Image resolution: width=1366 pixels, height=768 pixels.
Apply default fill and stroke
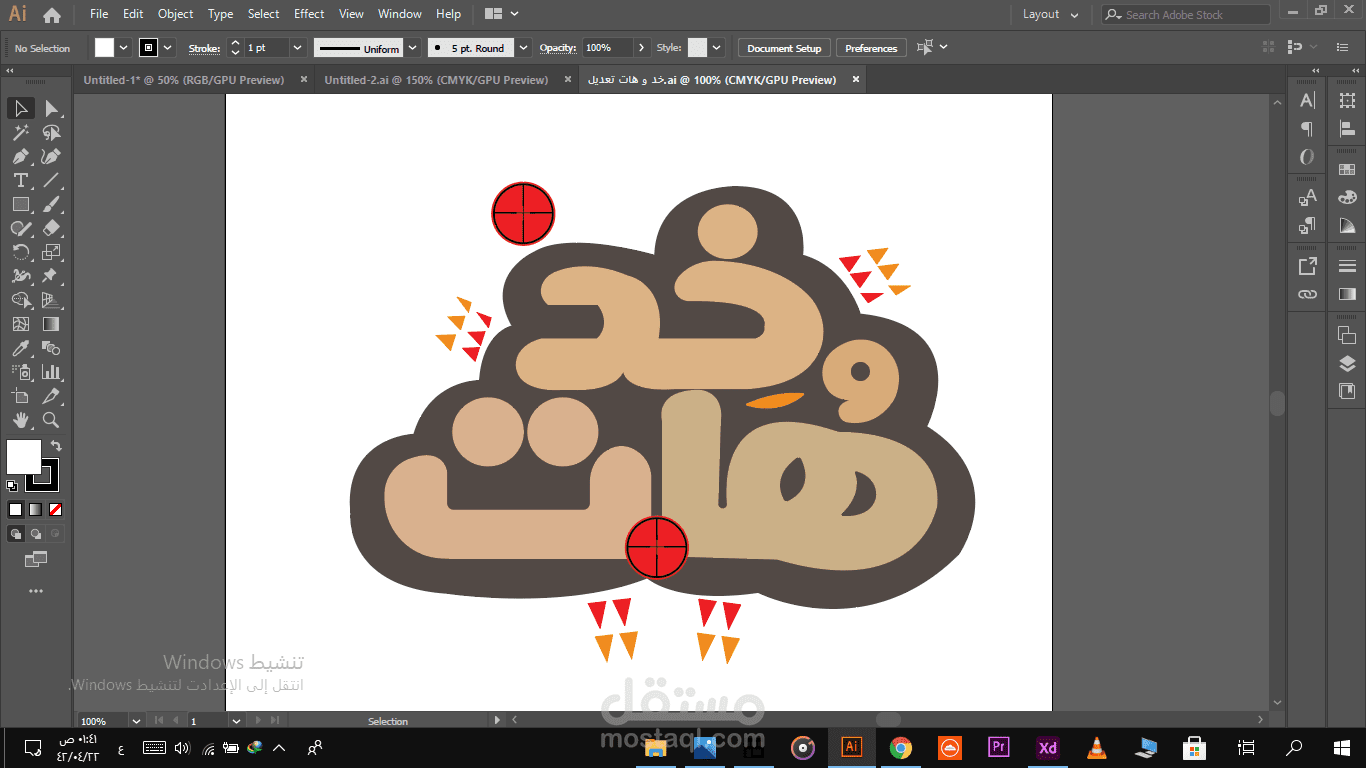pos(12,486)
